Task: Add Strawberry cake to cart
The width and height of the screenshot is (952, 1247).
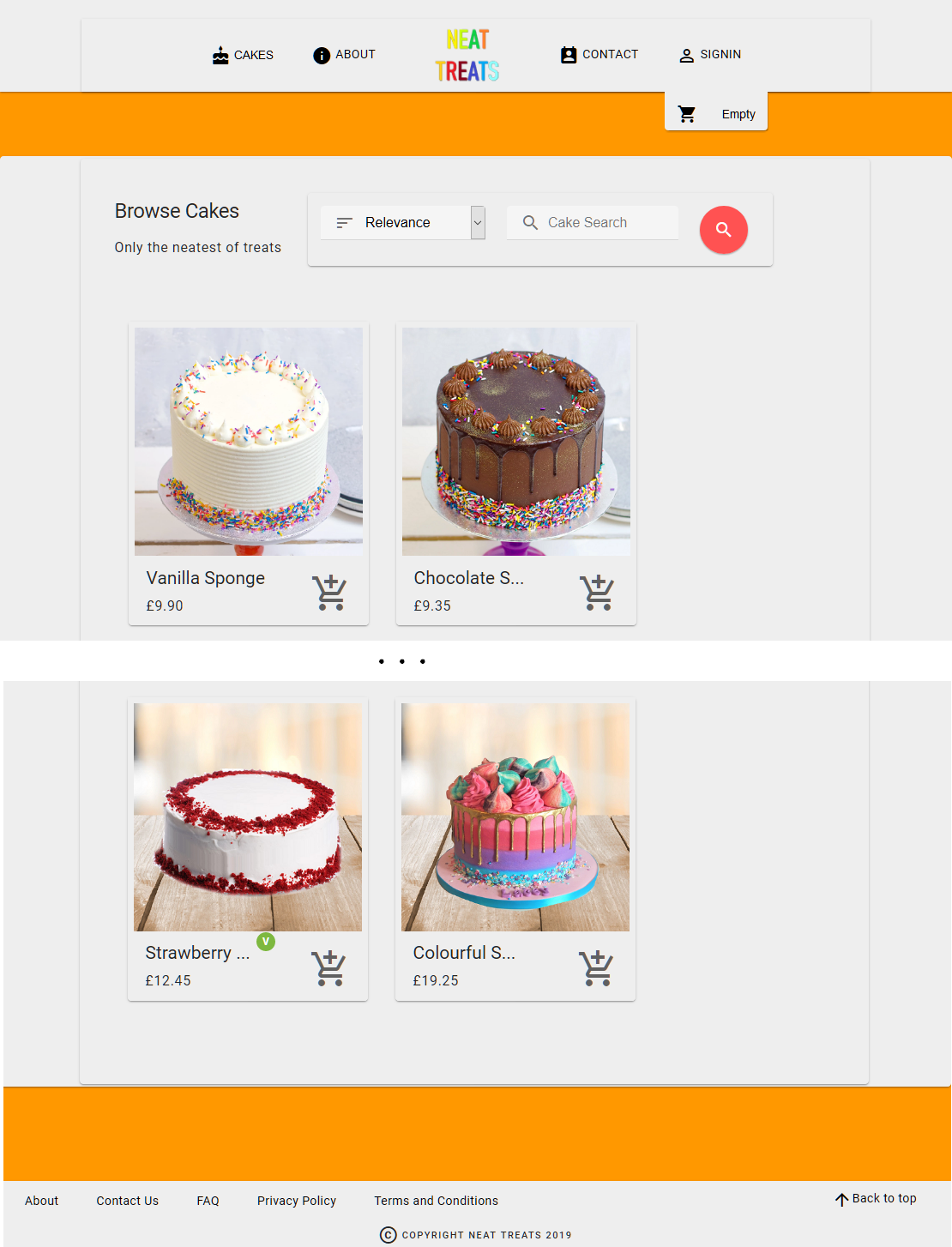Action: (x=328, y=968)
